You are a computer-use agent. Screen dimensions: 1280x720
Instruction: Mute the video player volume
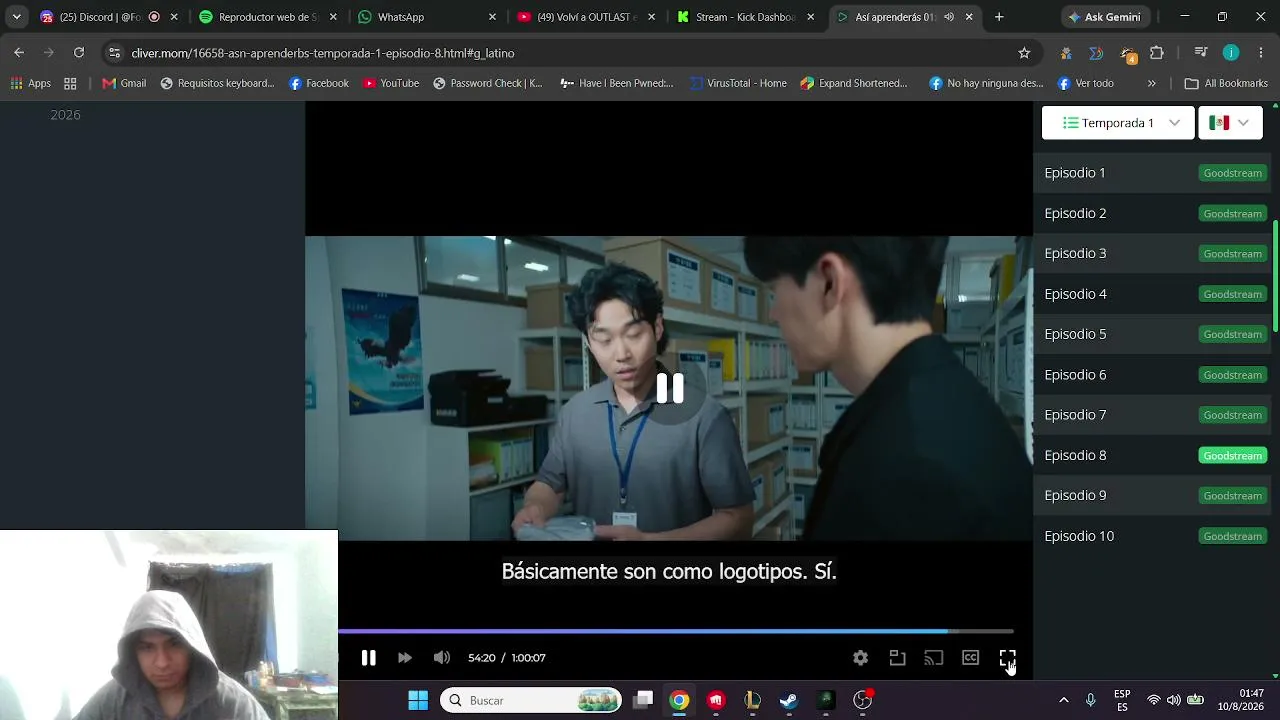tap(442, 658)
